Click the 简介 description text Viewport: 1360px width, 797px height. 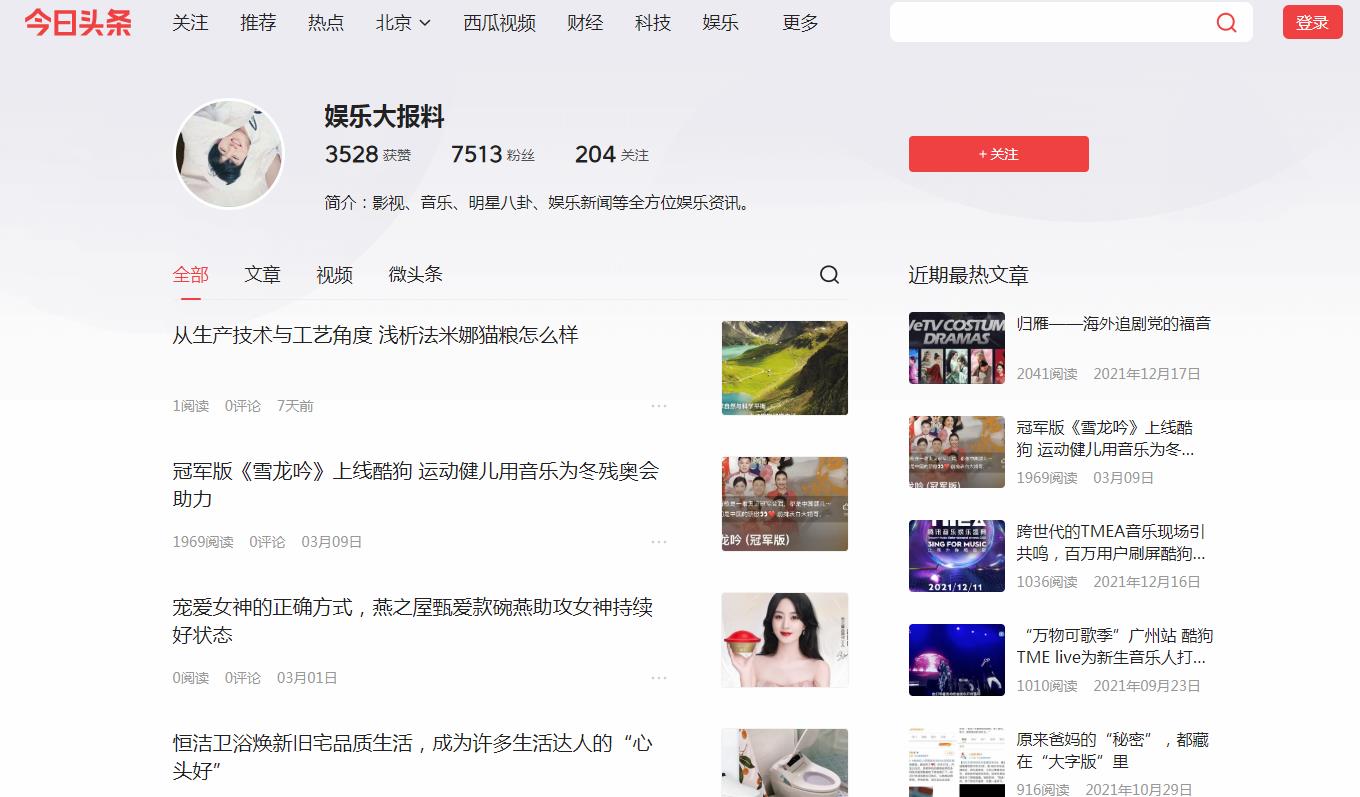pyautogui.click(x=539, y=203)
